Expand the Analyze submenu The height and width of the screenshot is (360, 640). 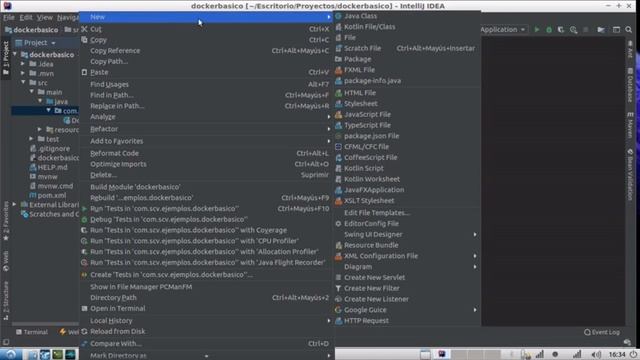[205, 117]
